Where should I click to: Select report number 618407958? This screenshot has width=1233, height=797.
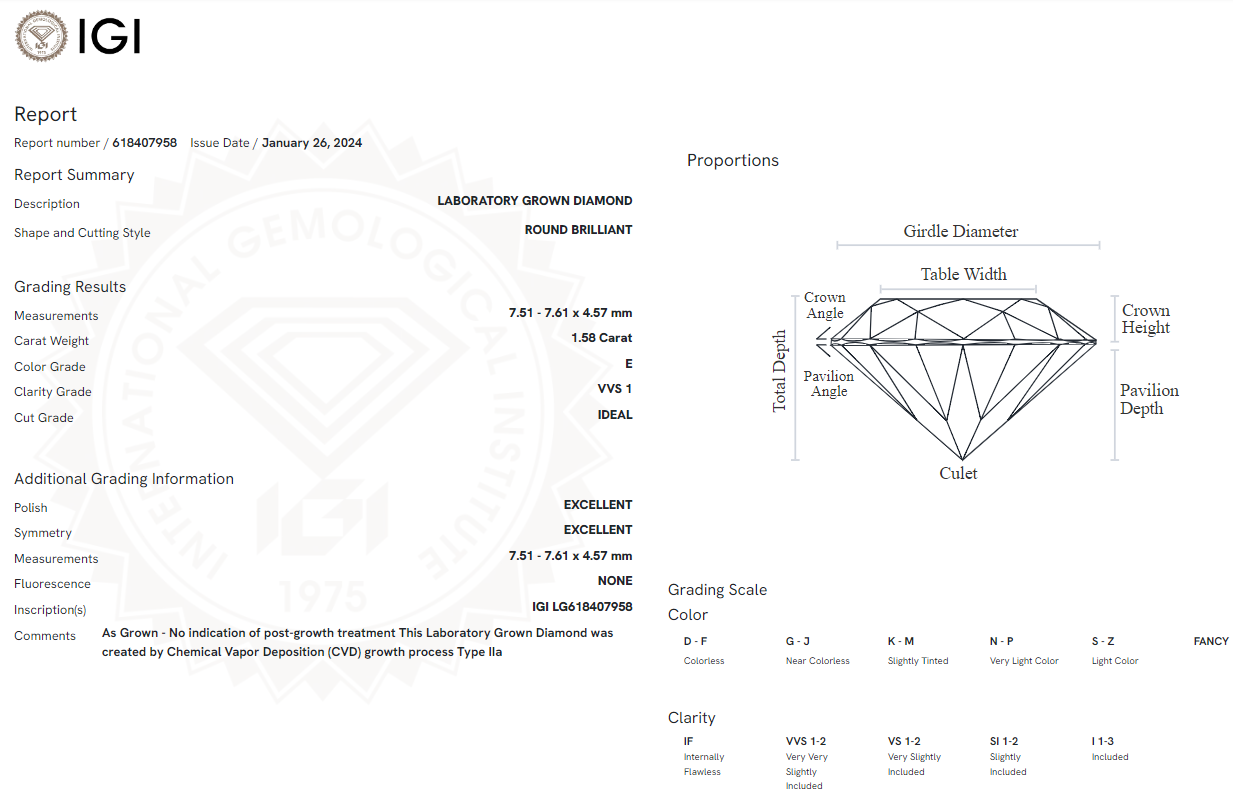(144, 143)
